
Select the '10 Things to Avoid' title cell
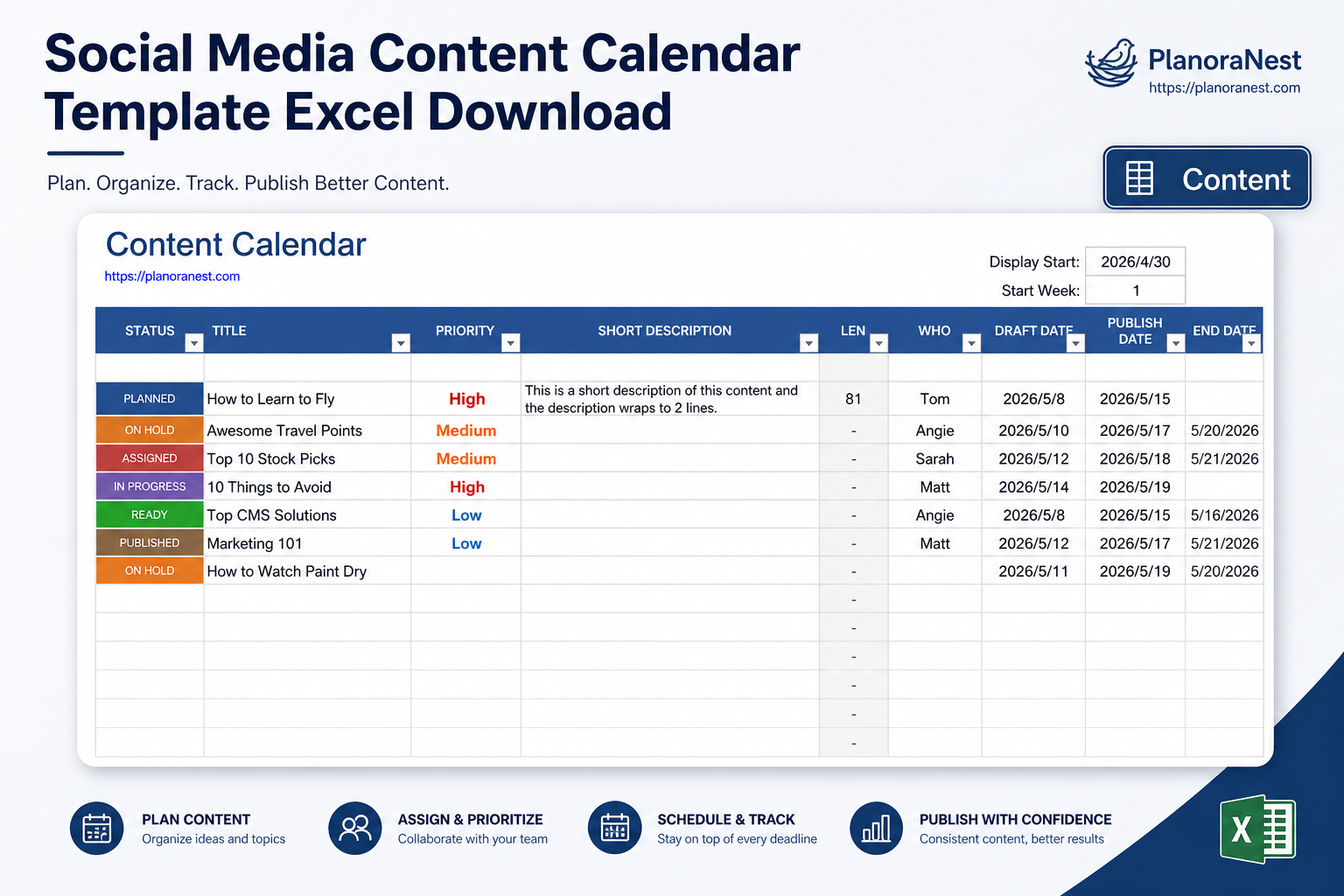pyautogui.click(x=307, y=487)
